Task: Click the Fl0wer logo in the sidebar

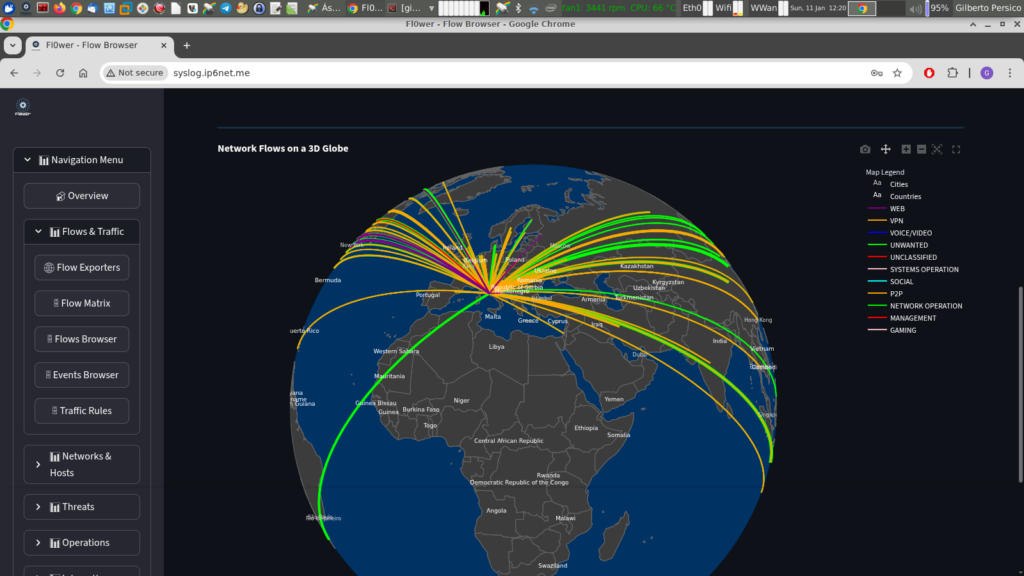Action: (23, 107)
